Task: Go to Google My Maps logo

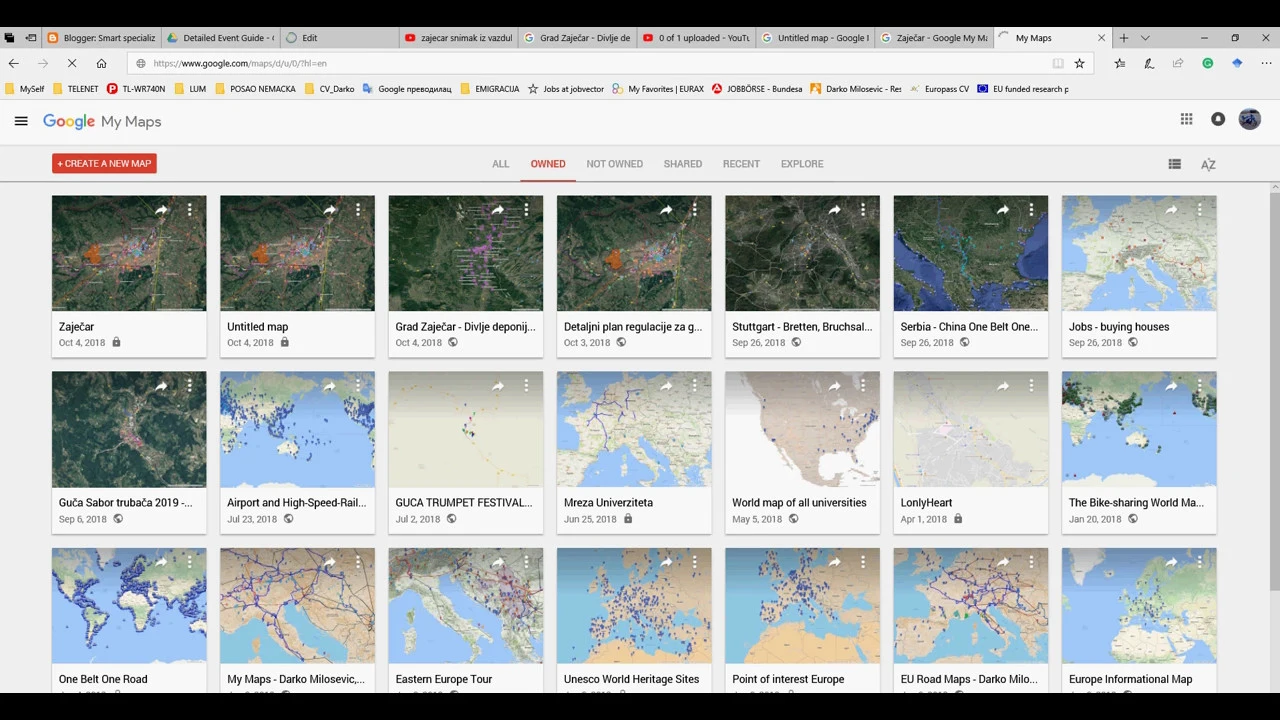Action: 102,121
